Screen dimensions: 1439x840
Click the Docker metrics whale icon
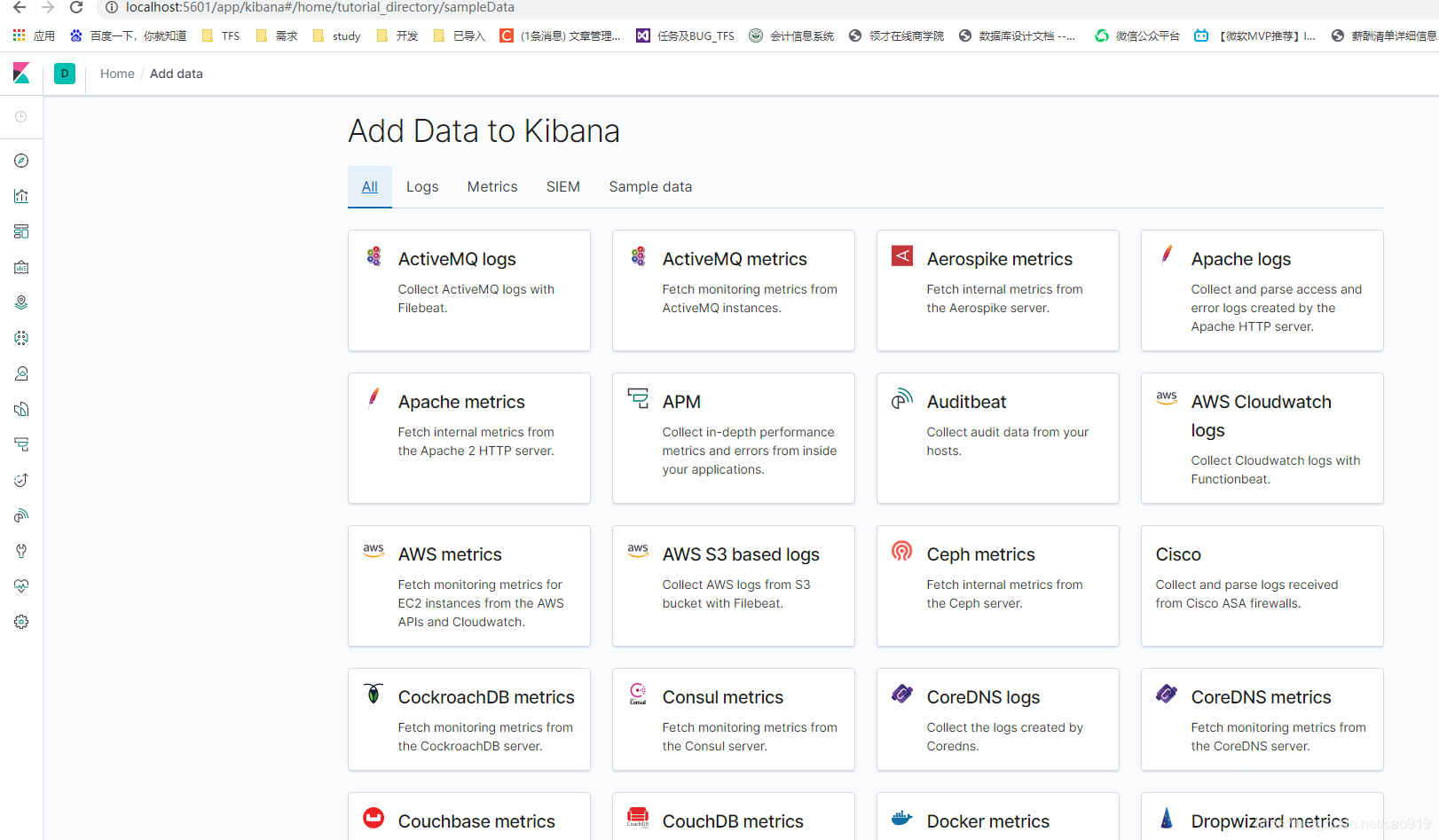click(902, 818)
